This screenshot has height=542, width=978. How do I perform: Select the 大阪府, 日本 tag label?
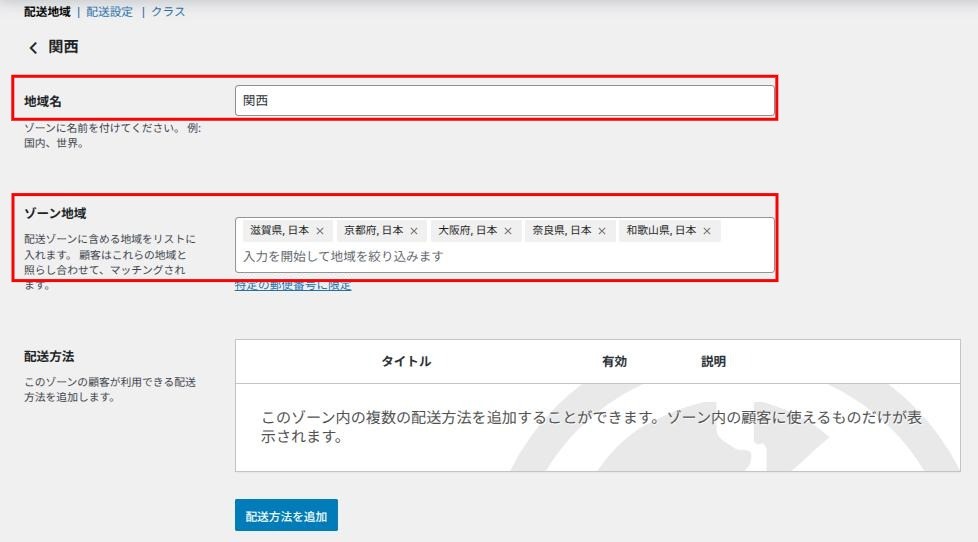point(467,230)
